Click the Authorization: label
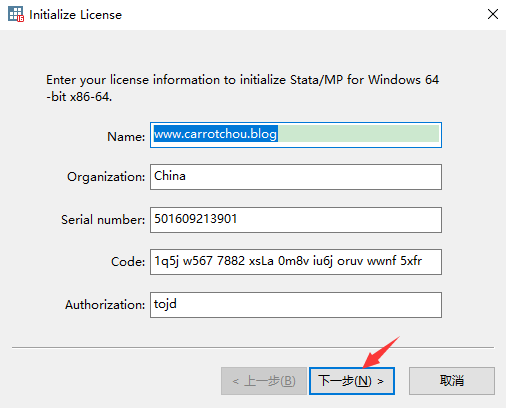Image resolution: width=506 pixels, height=408 pixels. tap(105, 305)
